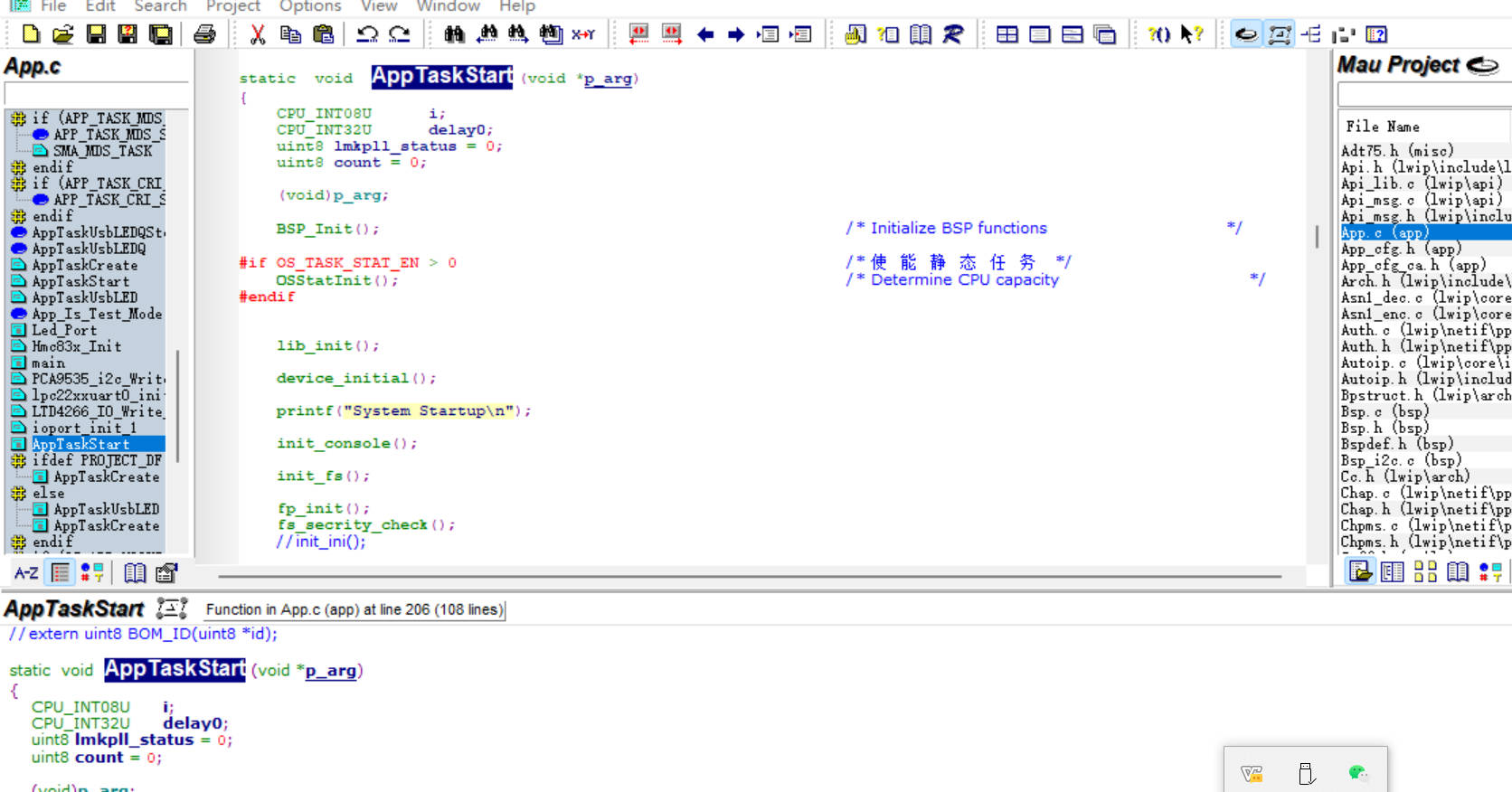Toggle the Clip Window toolbar icon
The height and width of the screenshot is (792, 1512).
click(1344, 34)
